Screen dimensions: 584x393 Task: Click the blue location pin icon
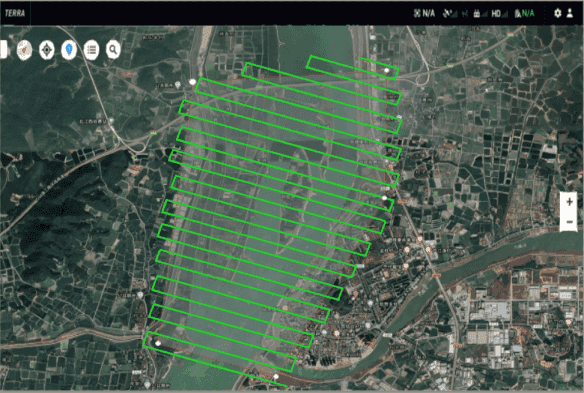69,50
